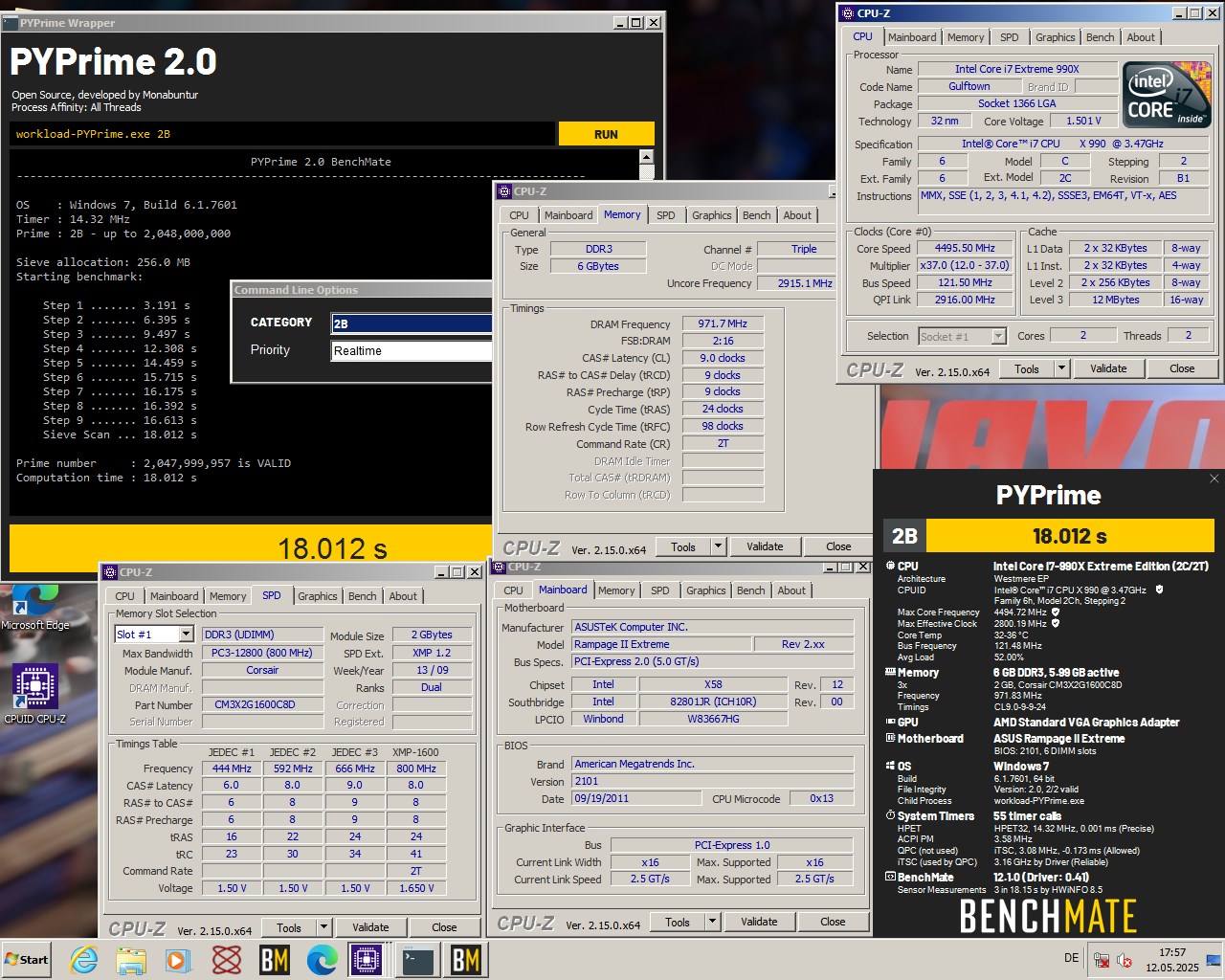
Task: Open Mainboard tab in the CPU-Z SPD window
Action: 174,596
